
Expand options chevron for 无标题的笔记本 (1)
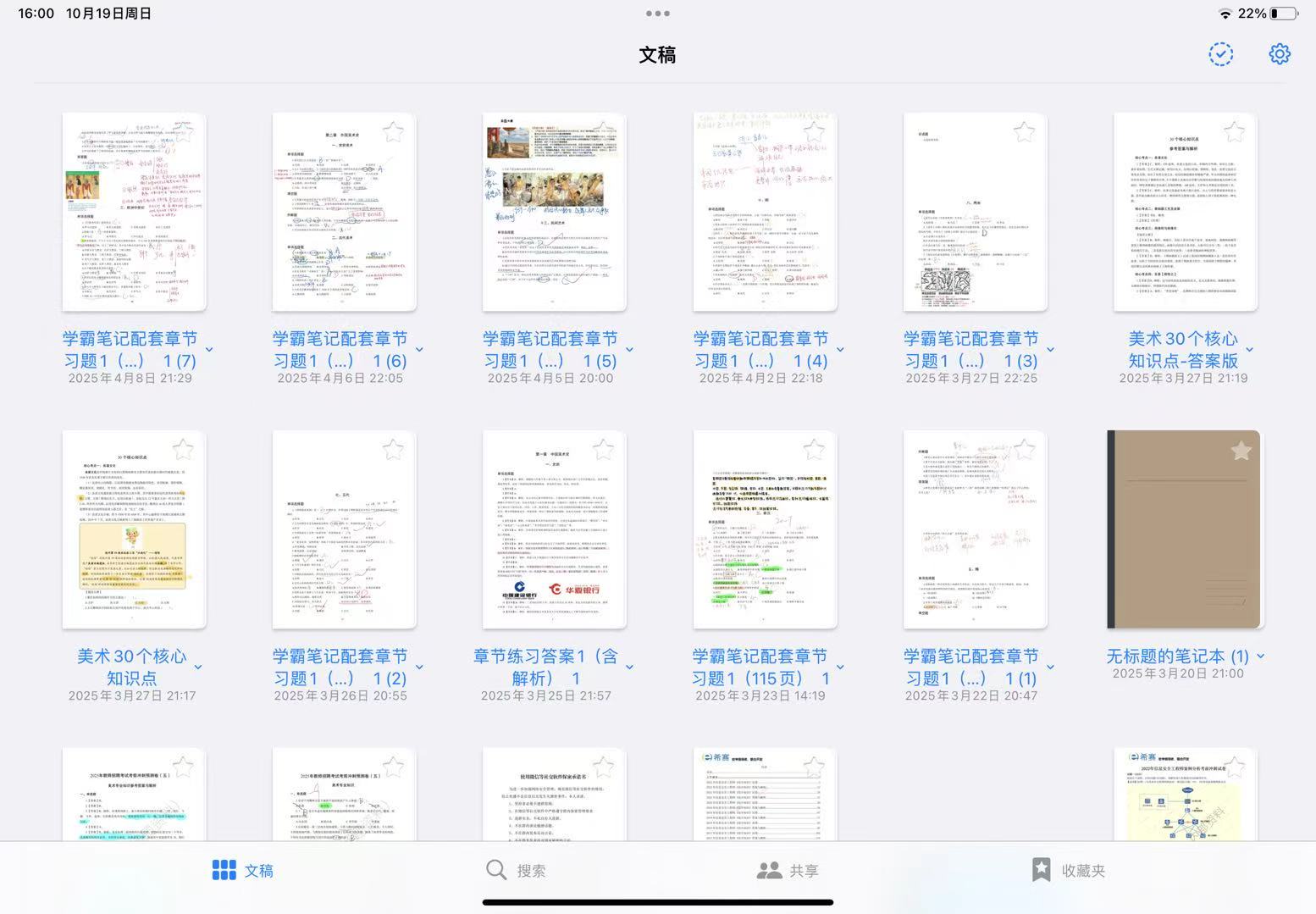pos(1260,656)
